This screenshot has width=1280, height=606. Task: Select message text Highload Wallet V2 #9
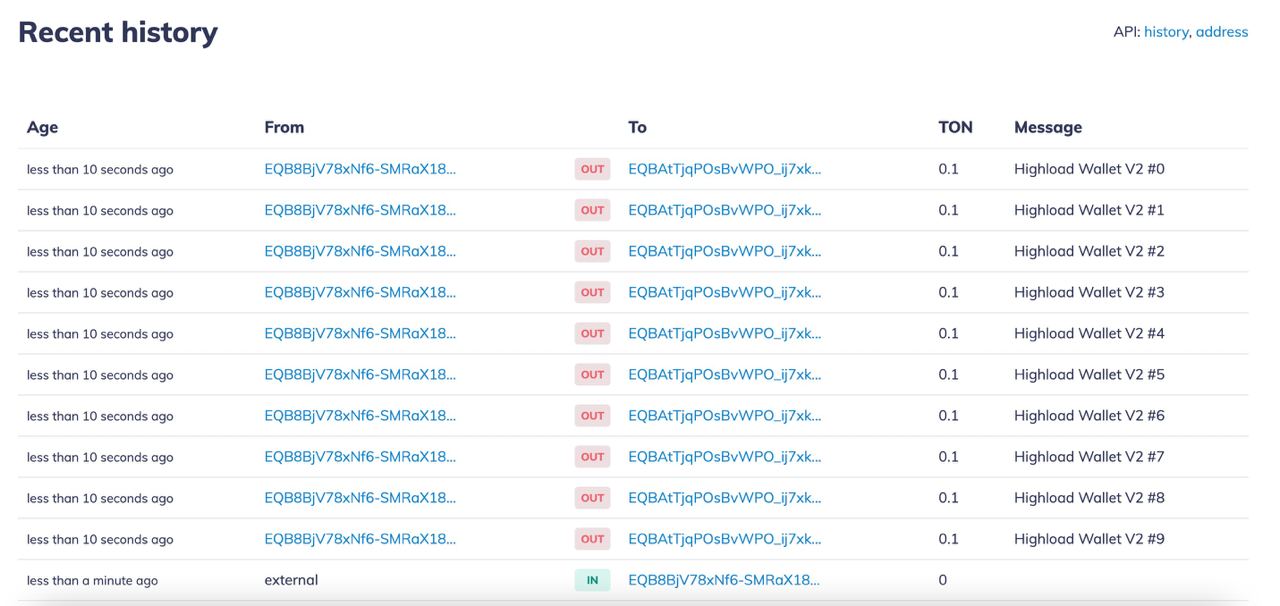[1089, 538]
